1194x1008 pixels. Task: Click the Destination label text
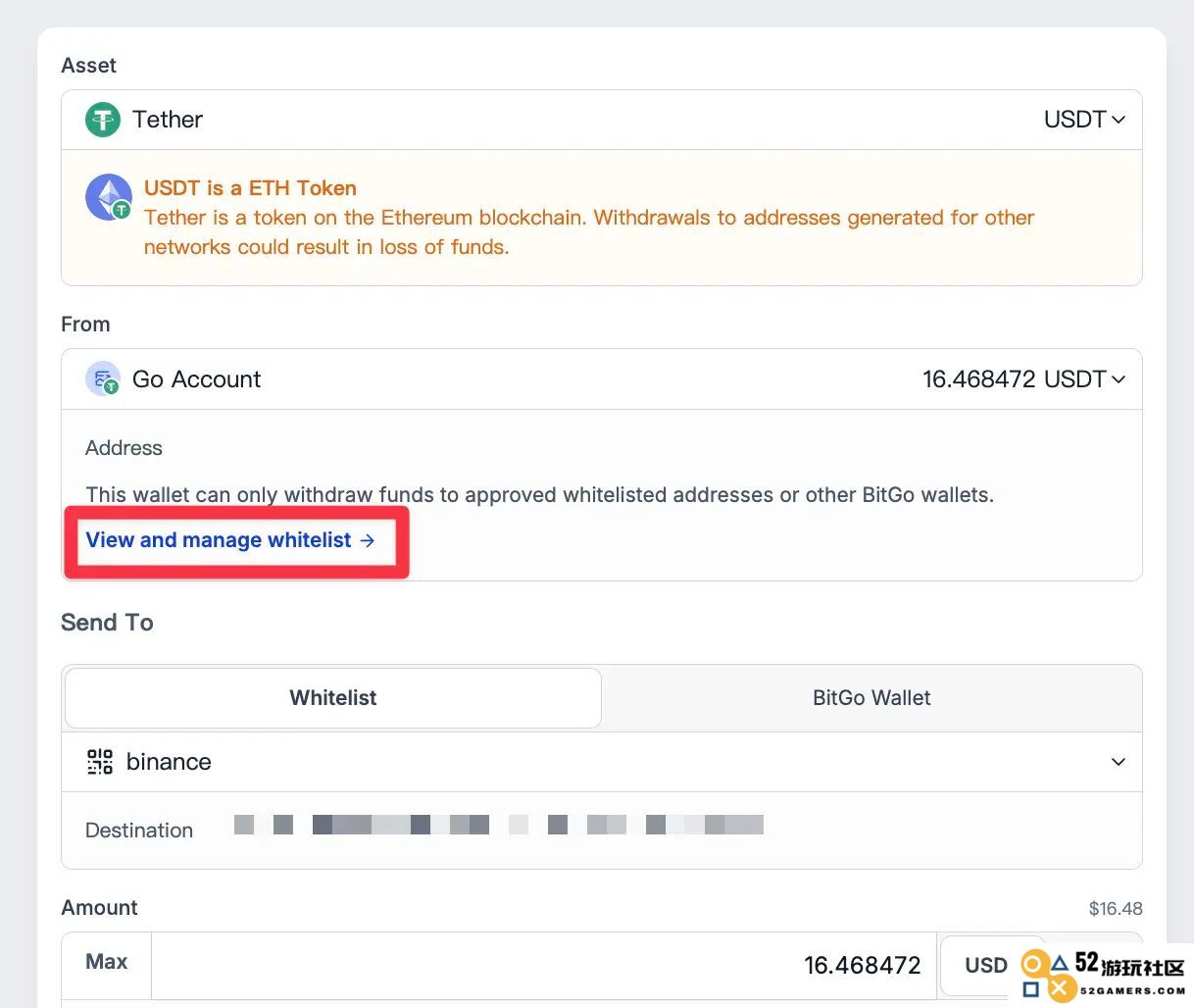[x=139, y=831]
